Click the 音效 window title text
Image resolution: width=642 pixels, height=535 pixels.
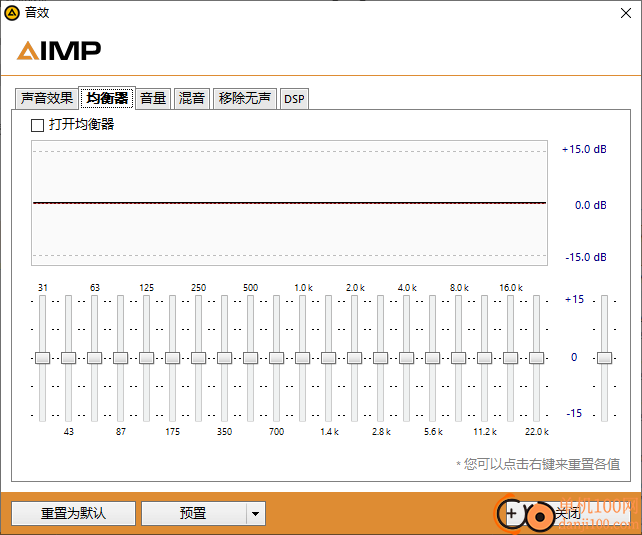(37, 13)
